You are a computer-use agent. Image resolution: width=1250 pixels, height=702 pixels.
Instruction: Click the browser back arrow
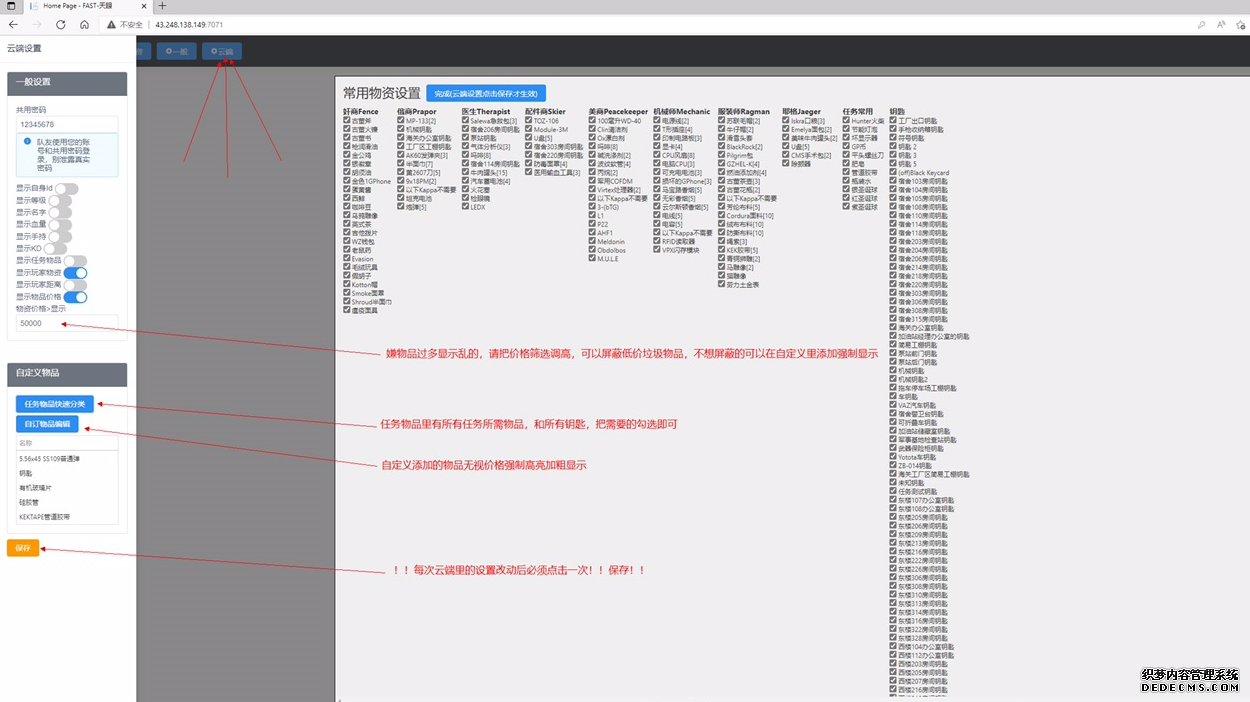(x=13, y=24)
